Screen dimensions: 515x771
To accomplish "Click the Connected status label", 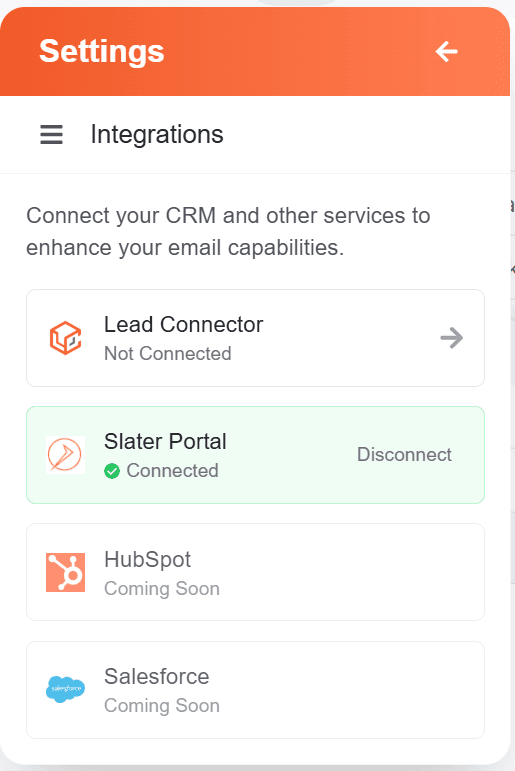I will click(x=173, y=471).
